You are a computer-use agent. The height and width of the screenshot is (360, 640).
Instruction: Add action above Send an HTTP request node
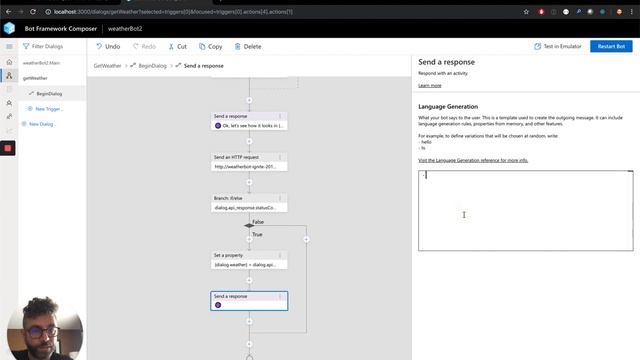(x=249, y=141)
